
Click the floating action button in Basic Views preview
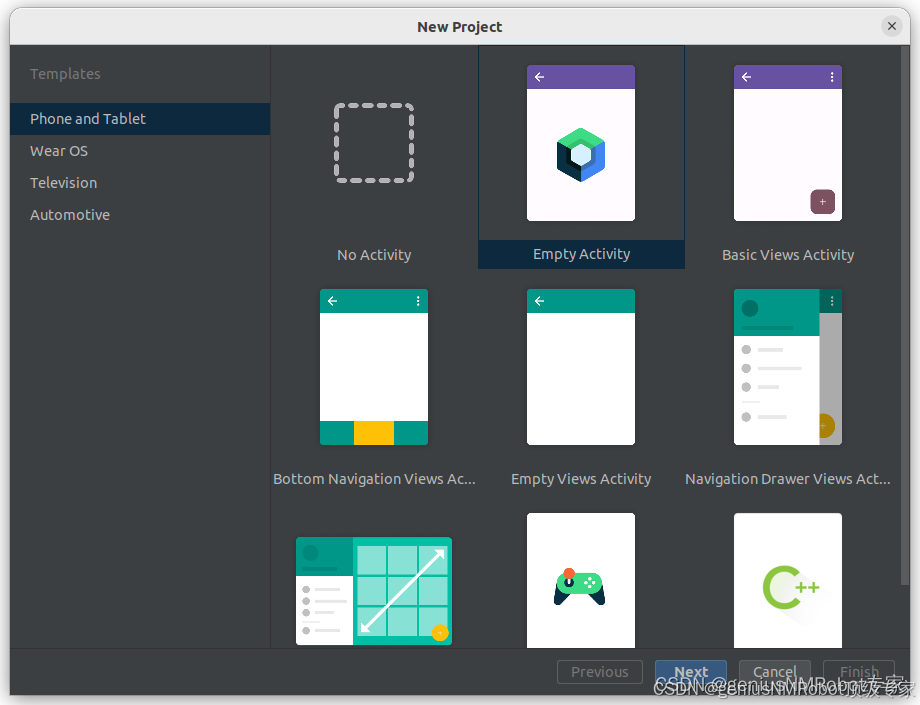click(x=823, y=201)
